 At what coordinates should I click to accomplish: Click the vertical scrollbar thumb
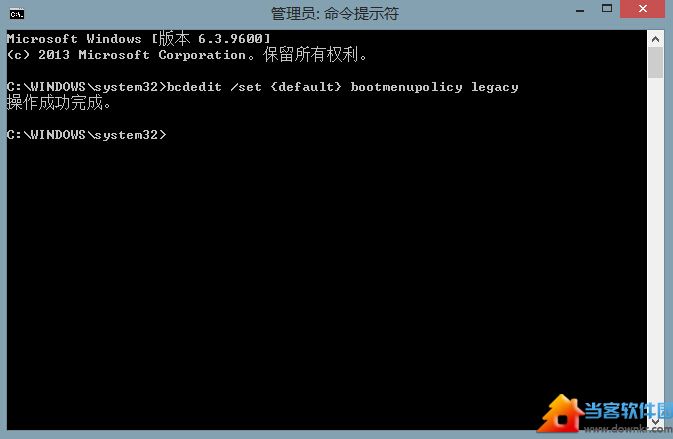click(655, 63)
